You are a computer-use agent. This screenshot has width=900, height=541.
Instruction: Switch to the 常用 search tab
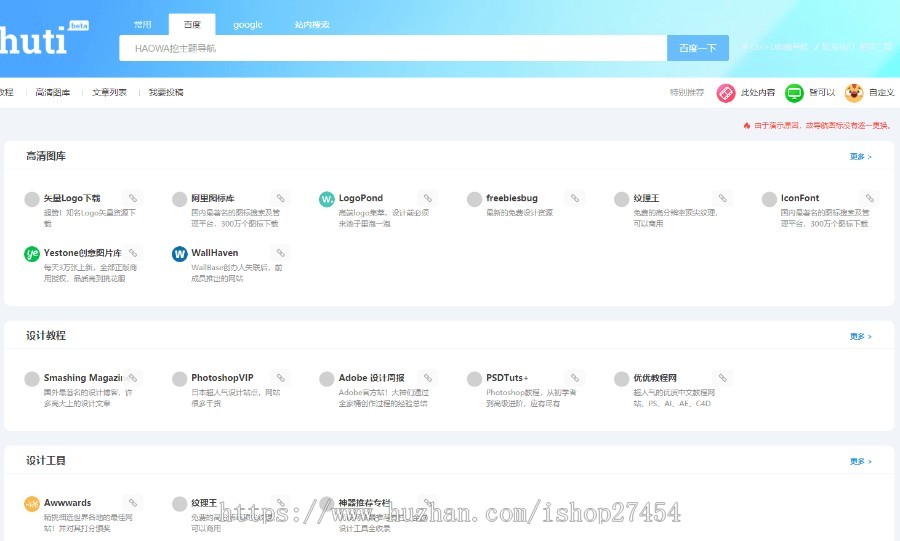pos(142,25)
